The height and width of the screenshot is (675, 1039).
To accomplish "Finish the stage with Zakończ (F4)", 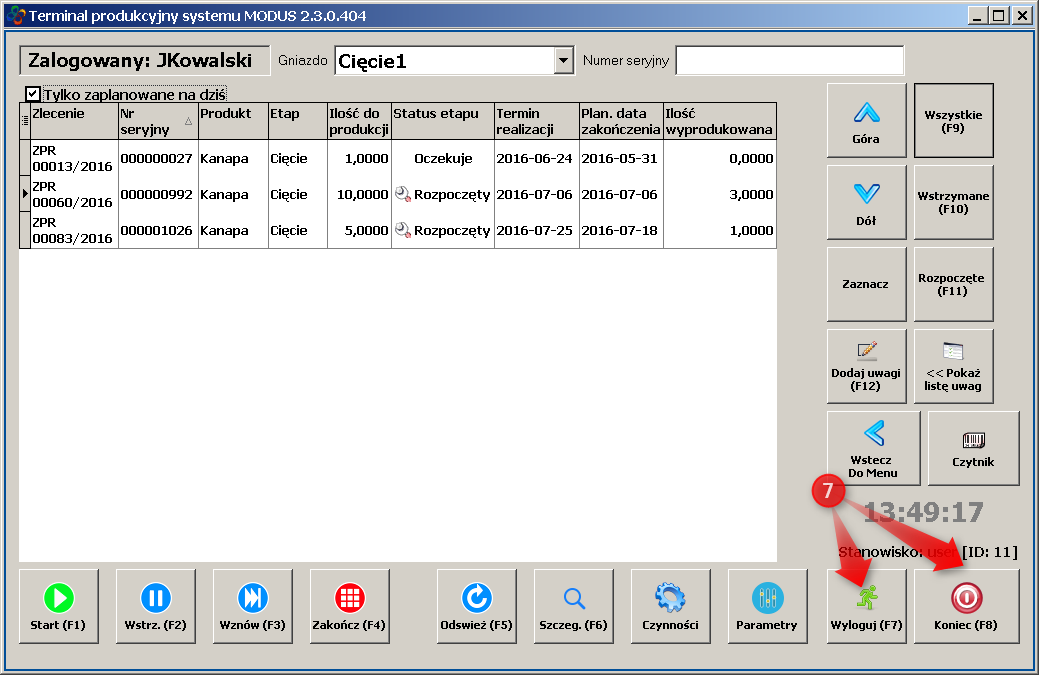I will click(349, 606).
